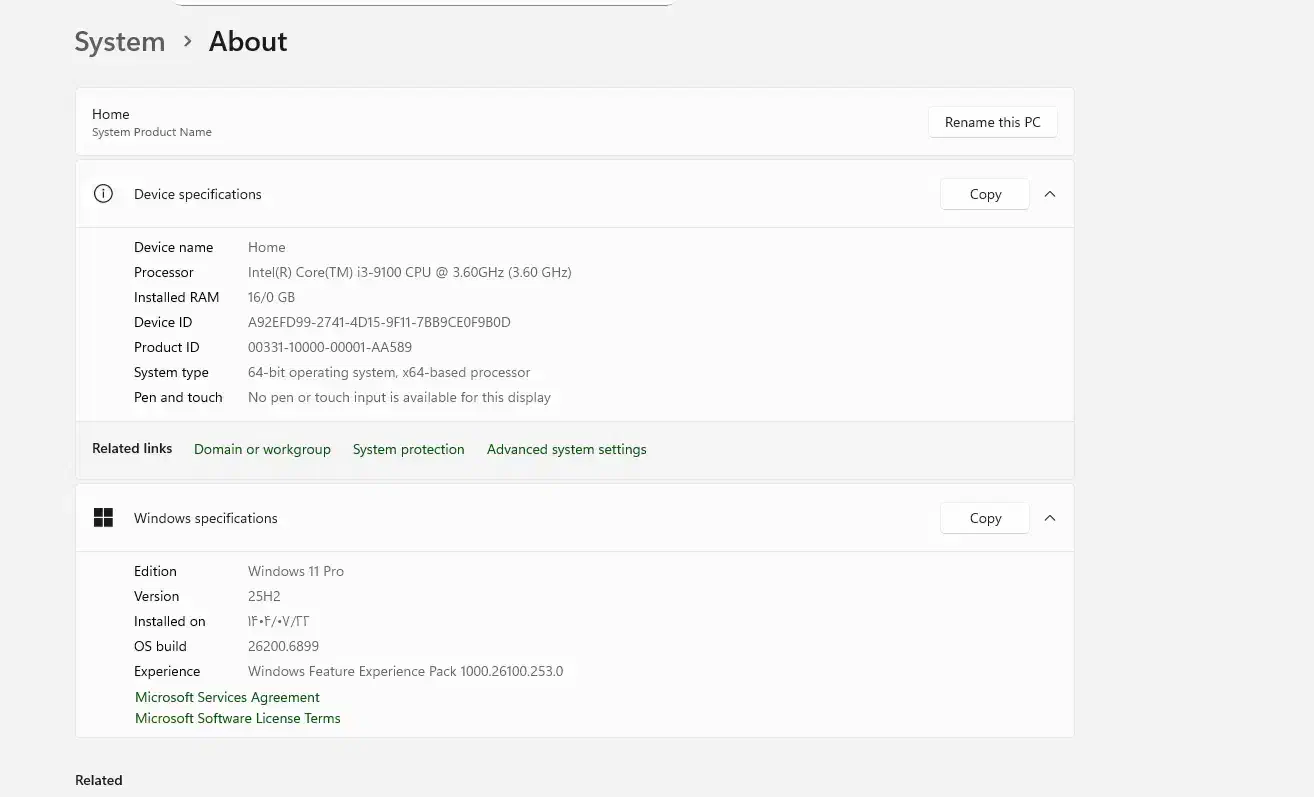
Task: Open Advanced system settings
Action: [x=566, y=449]
